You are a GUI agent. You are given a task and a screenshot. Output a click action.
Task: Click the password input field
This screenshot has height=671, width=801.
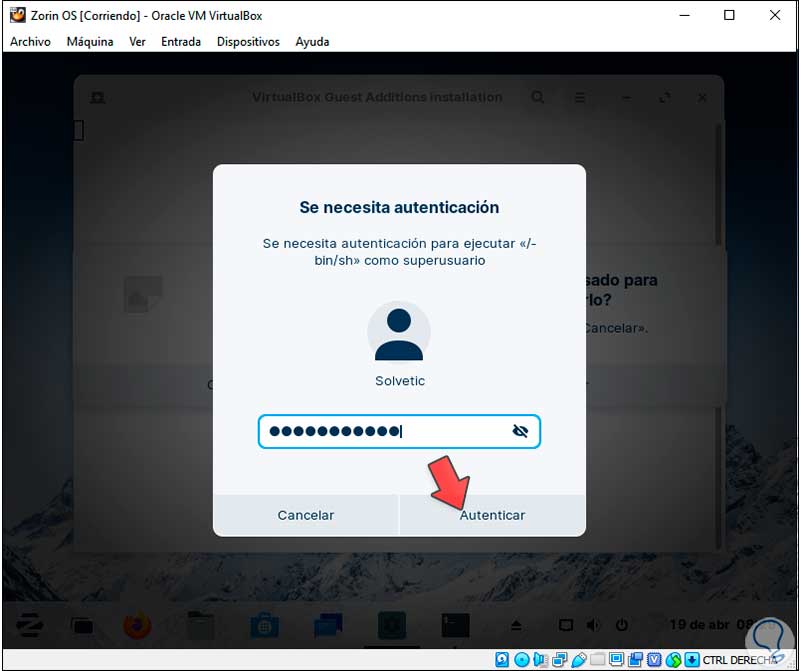(x=399, y=432)
